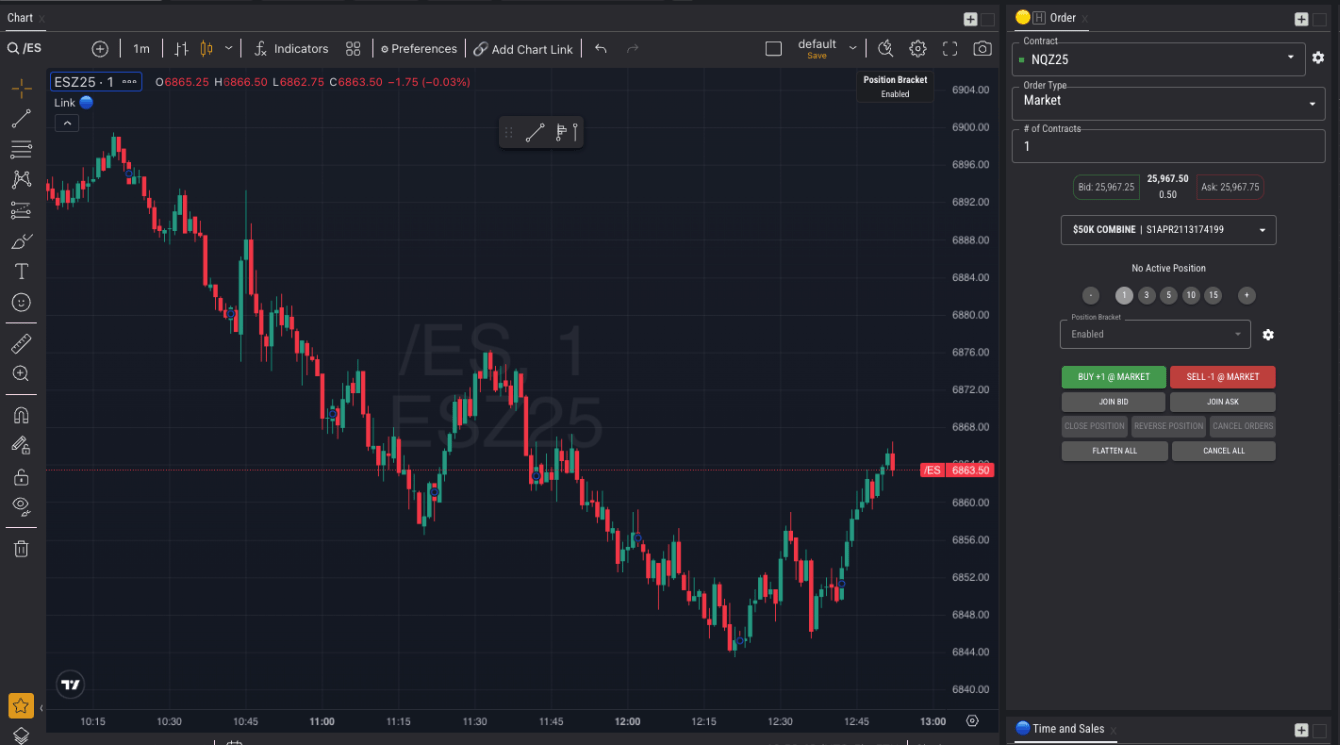Click BUY +1 @ MARKET
The width and height of the screenshot is (1340, 745).
1113,377
